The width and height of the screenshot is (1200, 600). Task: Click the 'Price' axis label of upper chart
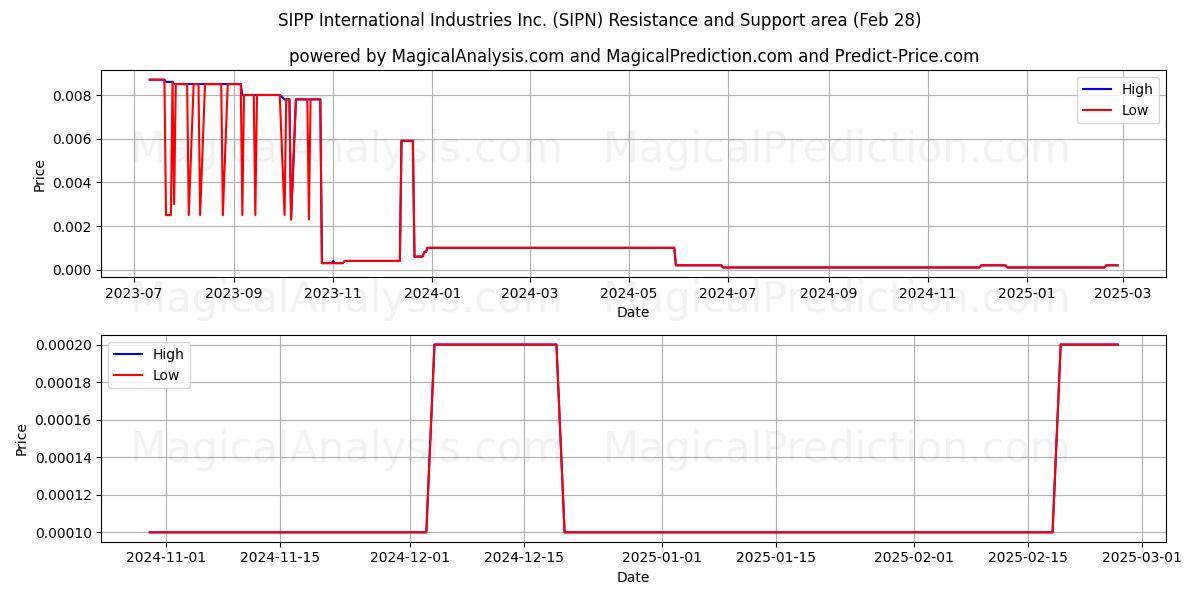[x=40, y=175]
